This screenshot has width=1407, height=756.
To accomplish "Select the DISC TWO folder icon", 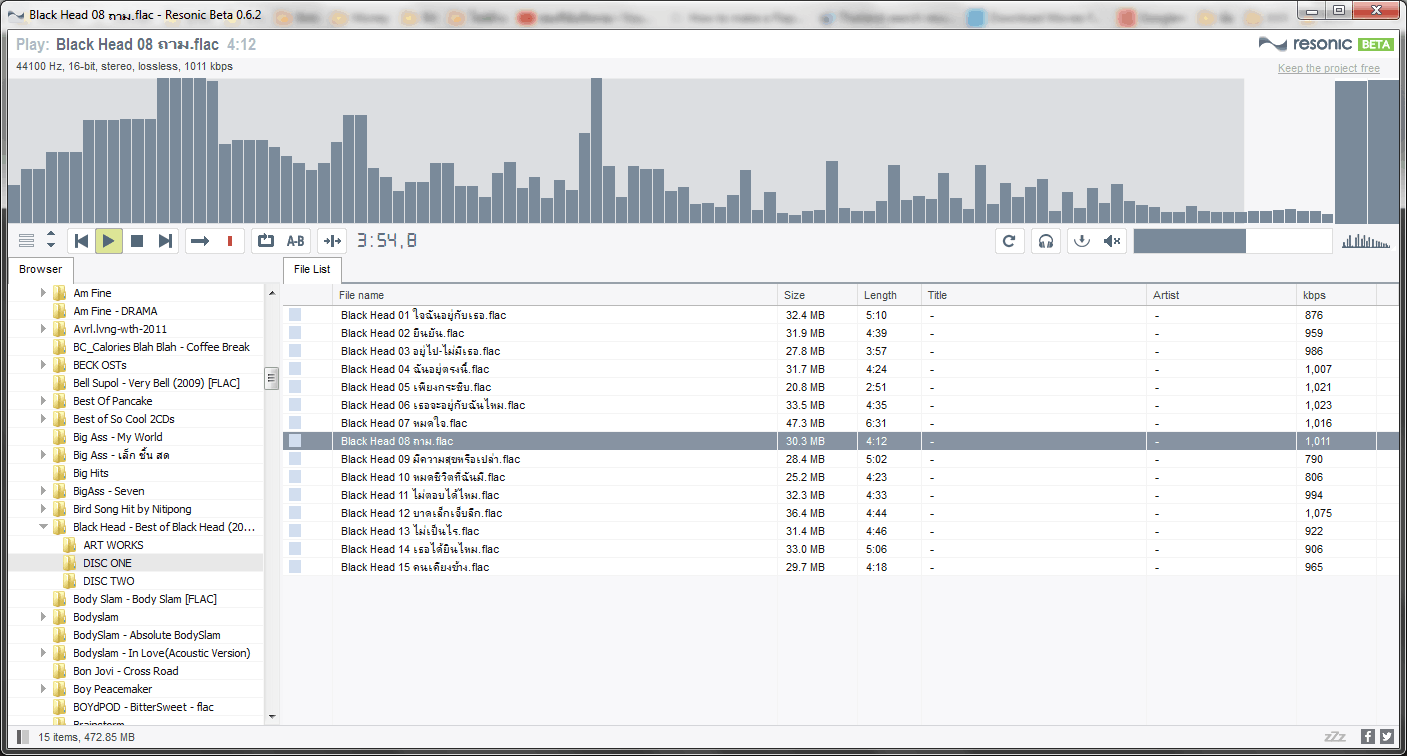I will (70, 581).
